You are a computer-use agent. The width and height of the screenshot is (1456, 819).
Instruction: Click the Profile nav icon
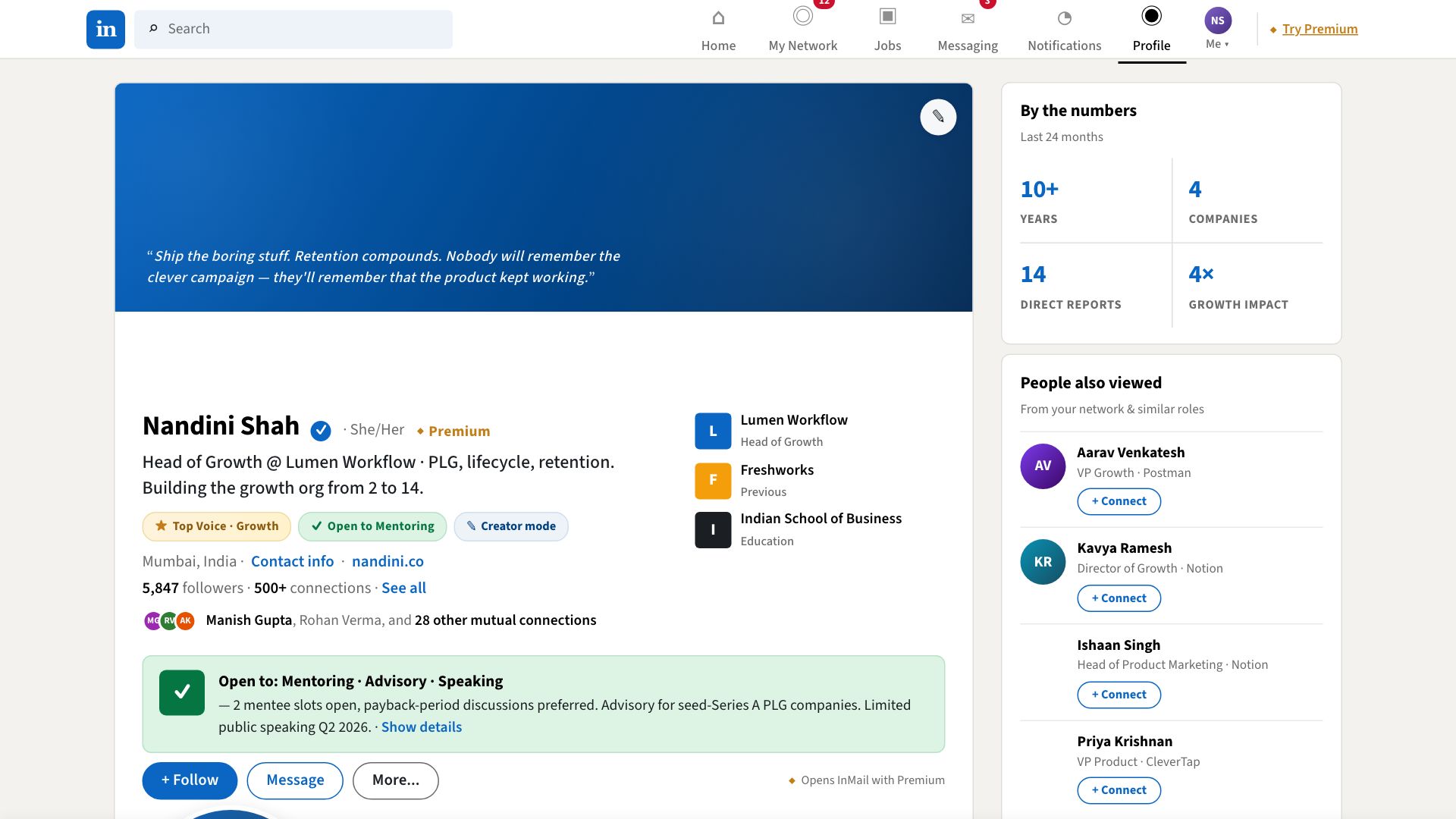1151,16
